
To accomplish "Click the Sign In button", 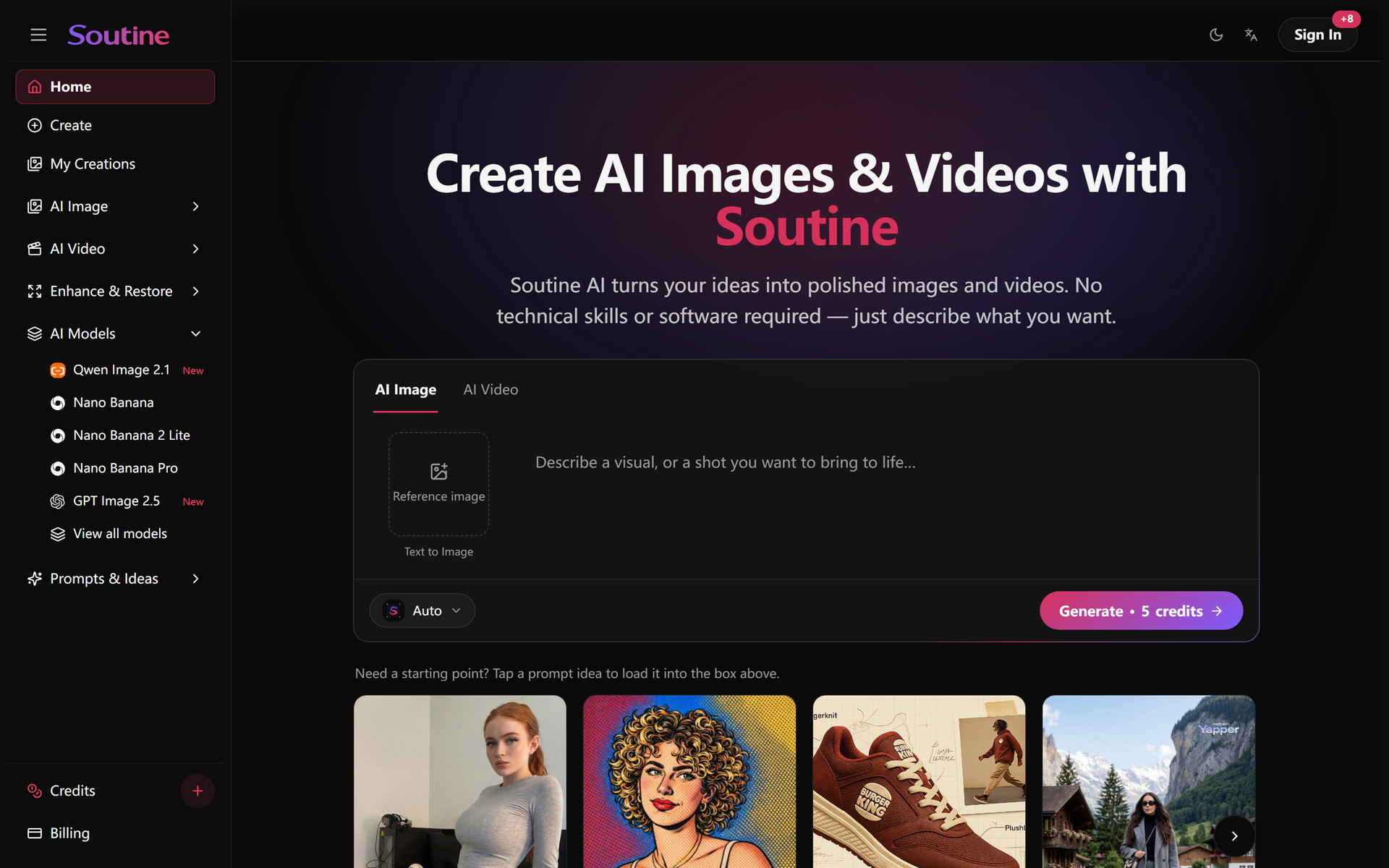I will click(1317, 35).
